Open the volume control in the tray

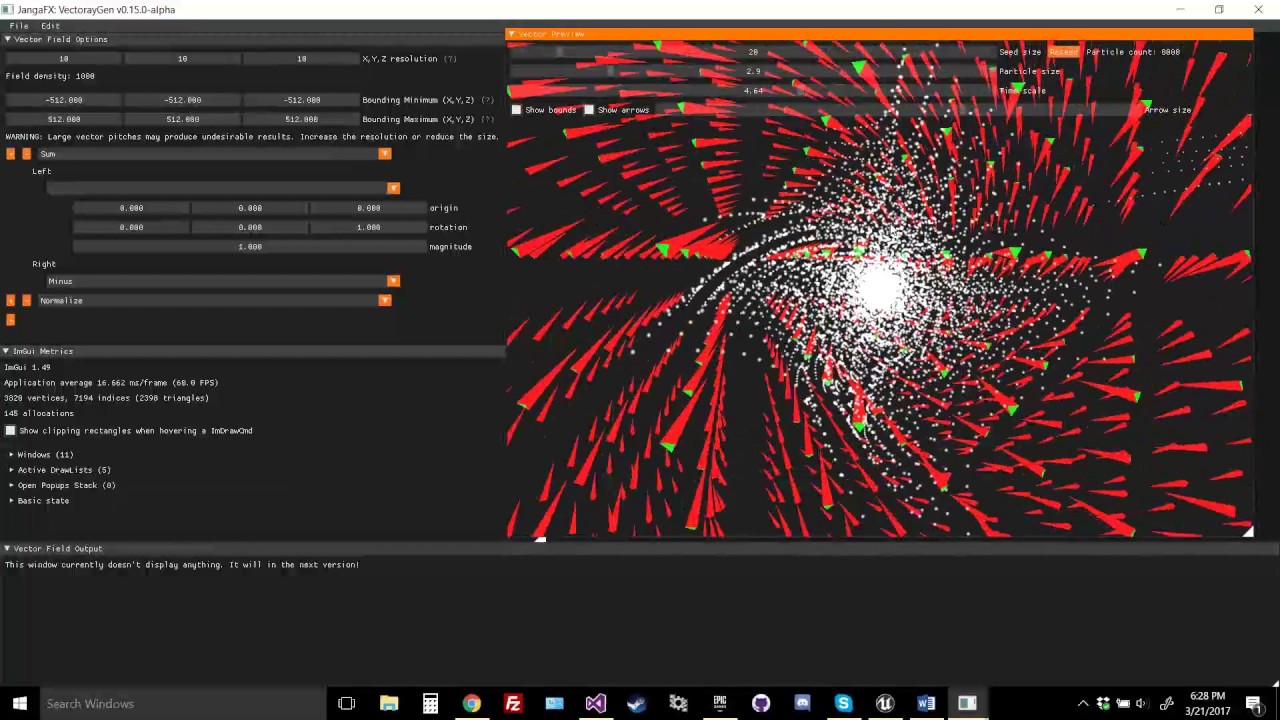1141,704
